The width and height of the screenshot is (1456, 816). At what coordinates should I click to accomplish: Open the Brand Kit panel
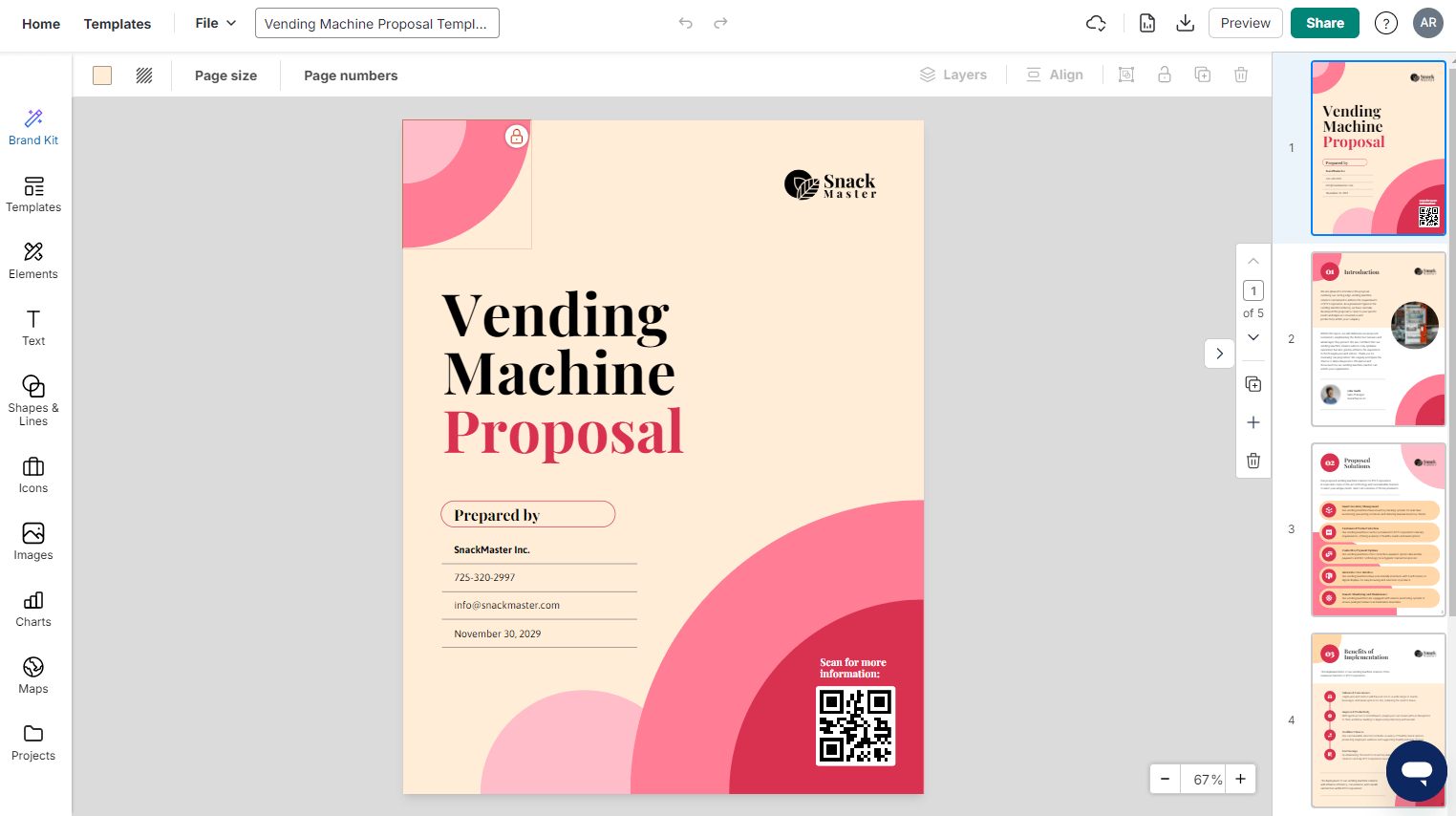point(33,127)
